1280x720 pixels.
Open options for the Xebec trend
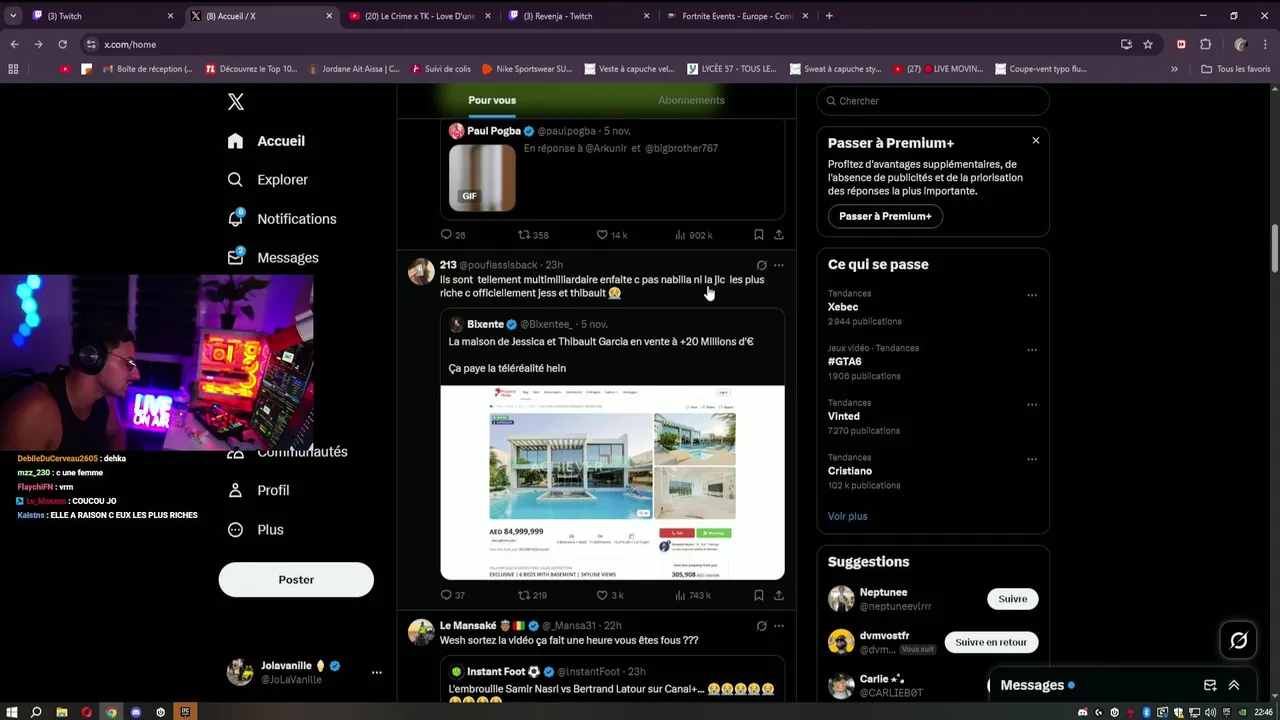click(1032, 295)
